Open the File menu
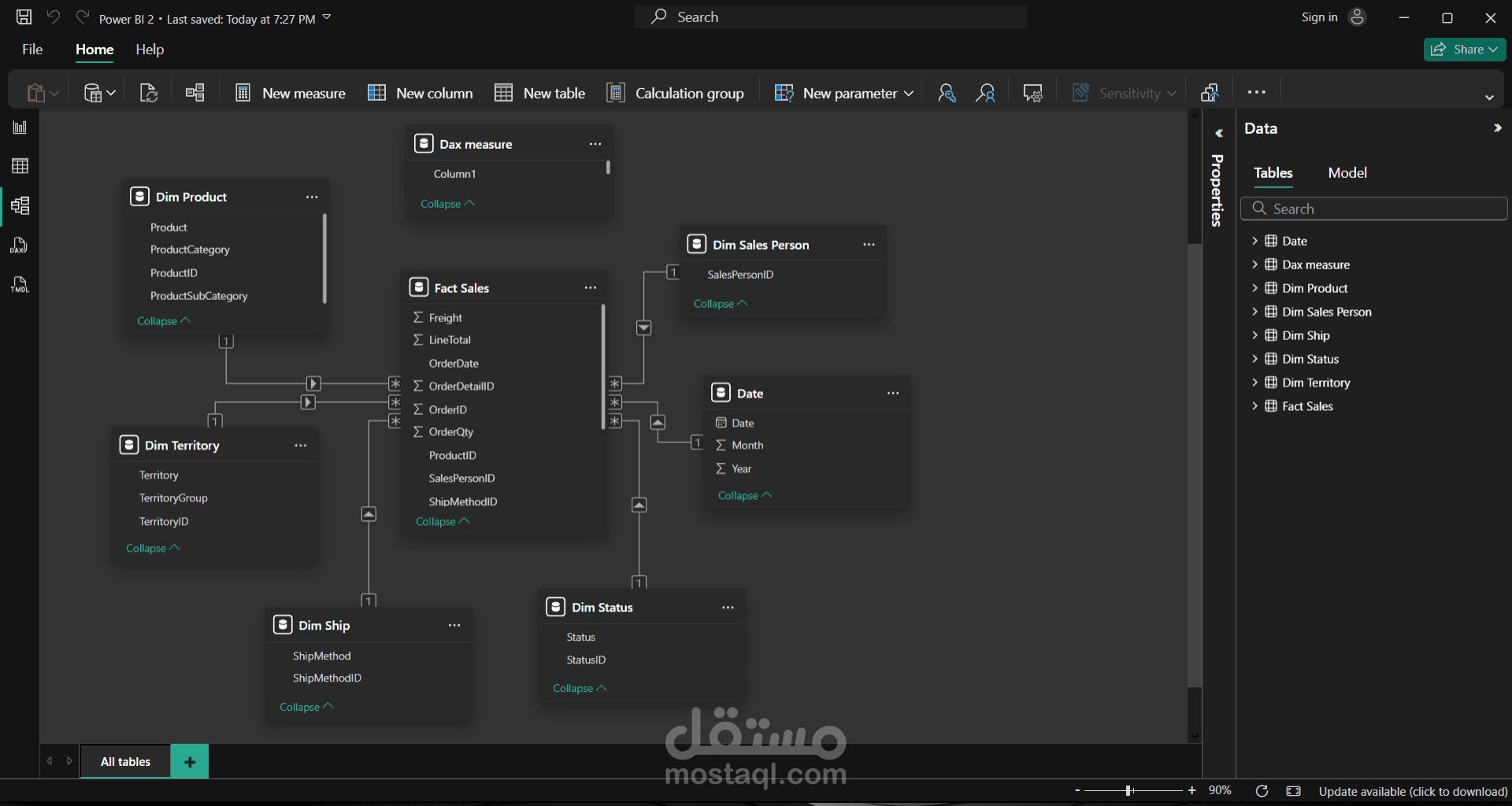Viewport: 1512px width, 806px height. pyautogui.click(x=32, y=50)
